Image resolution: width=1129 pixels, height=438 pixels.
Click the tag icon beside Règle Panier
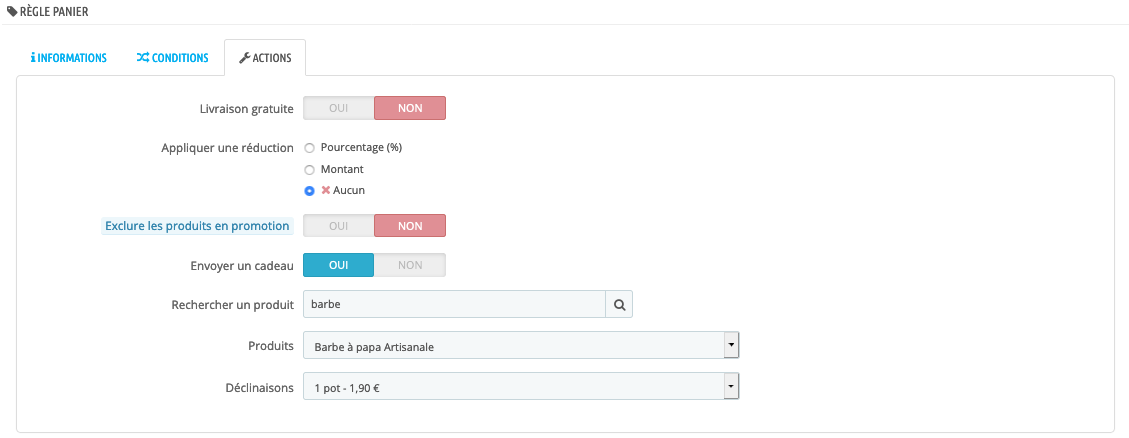tap(12, 12)
